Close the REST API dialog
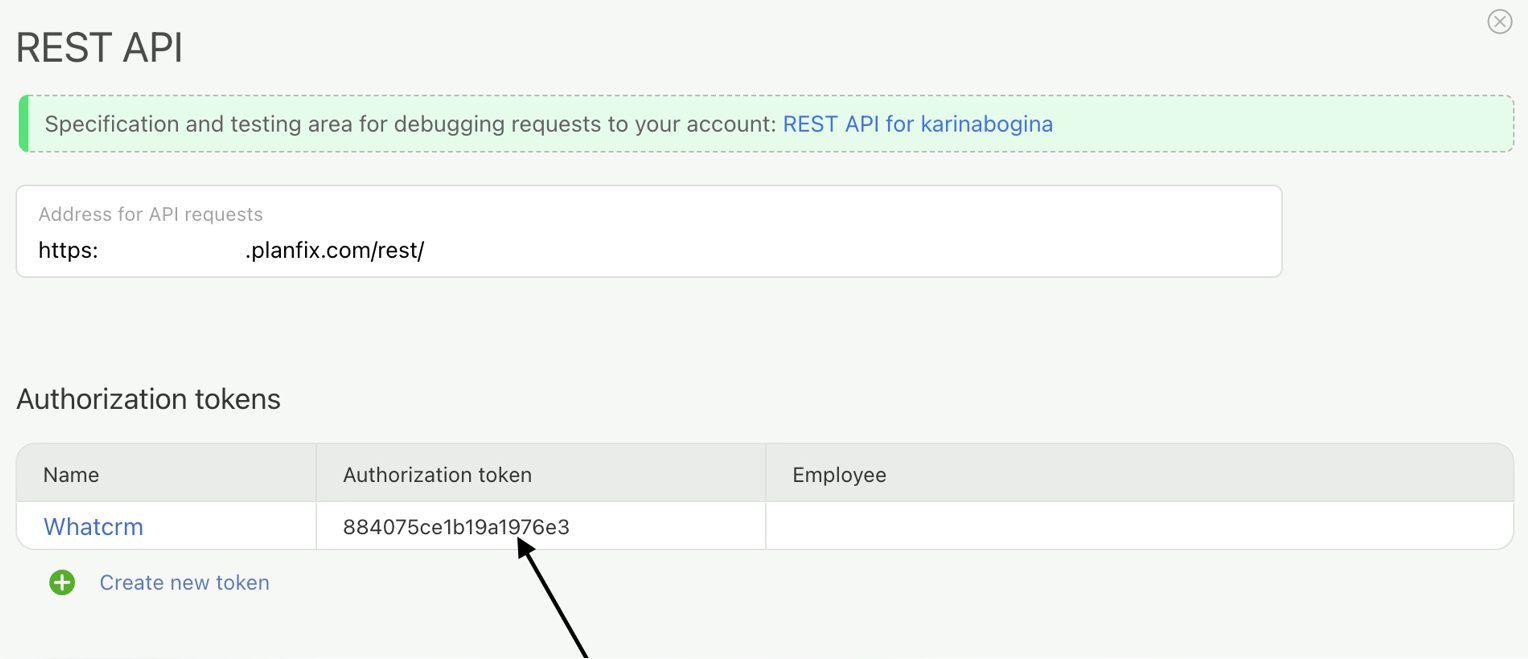Image resolution: width=1528 pixels, height=659 pixels. point(1499,22)
